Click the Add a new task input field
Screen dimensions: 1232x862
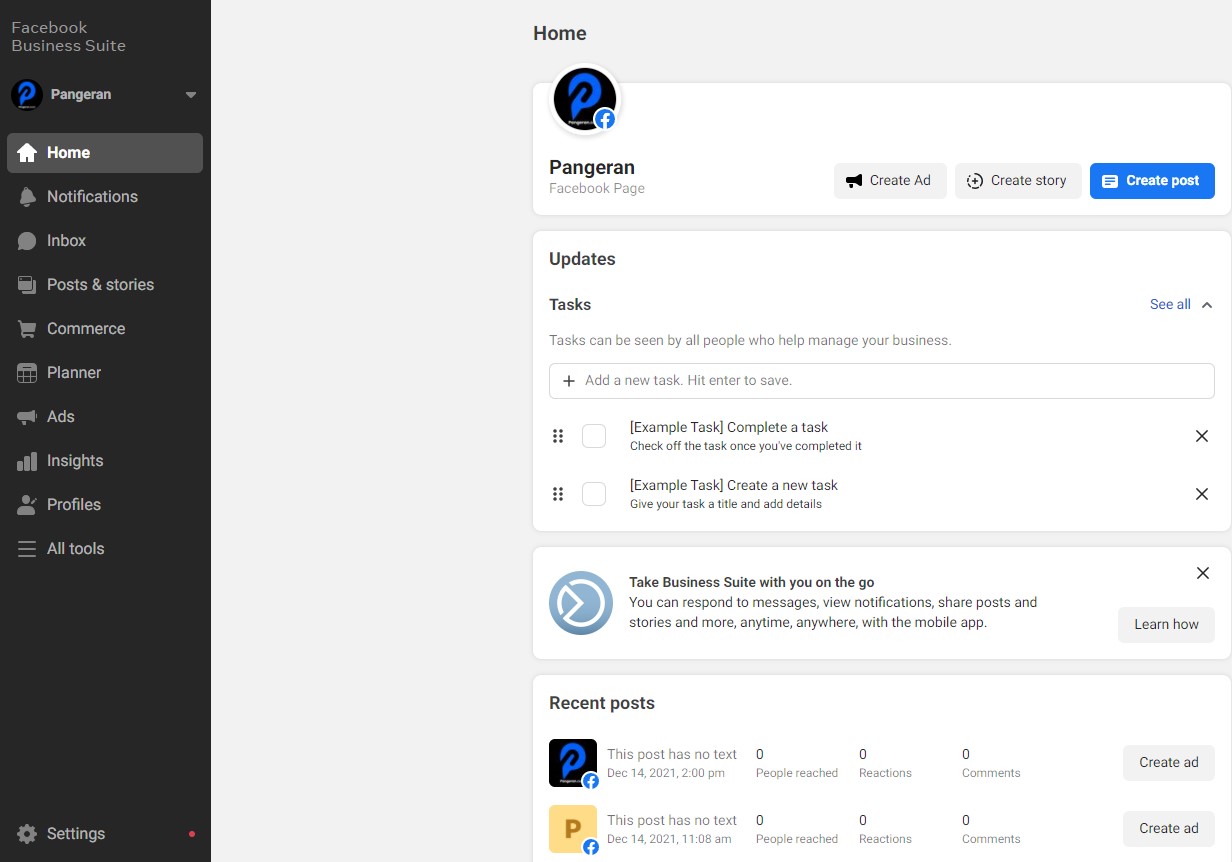pos(882,381)
